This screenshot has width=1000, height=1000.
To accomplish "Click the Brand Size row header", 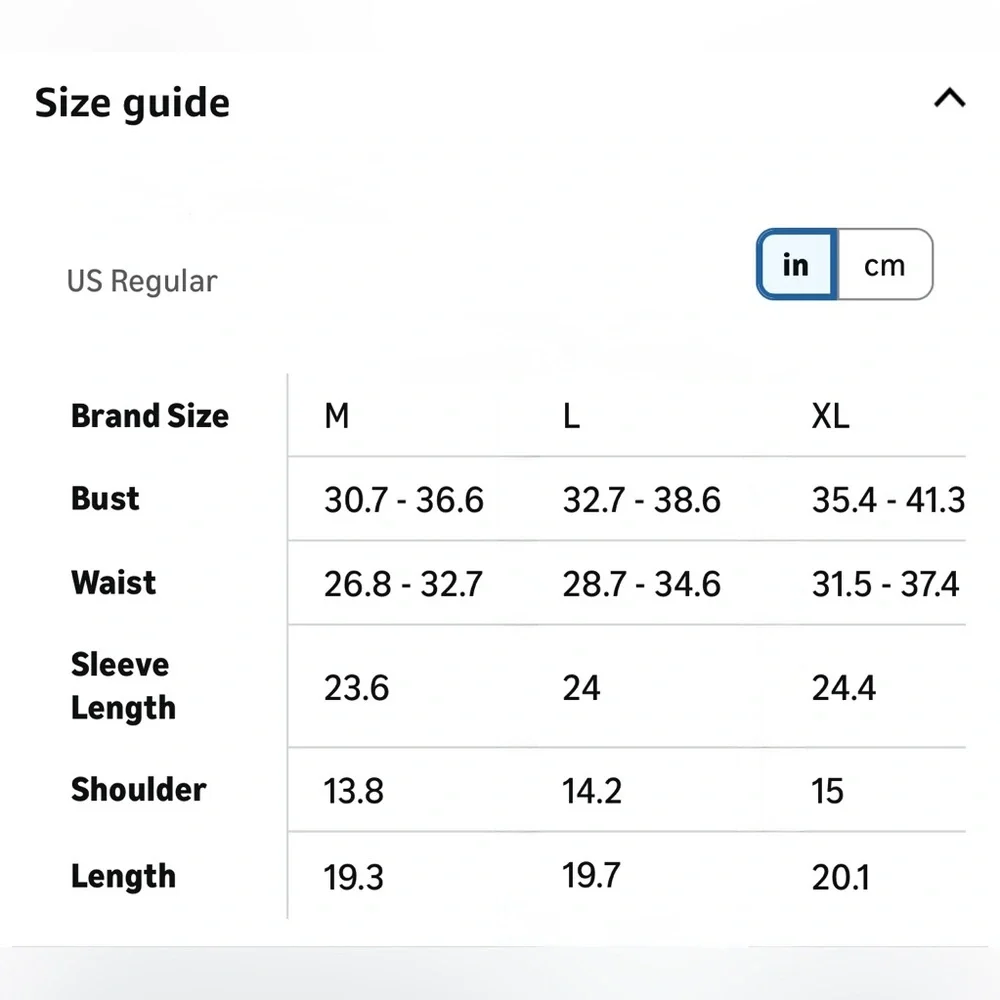I will [150, 416].
